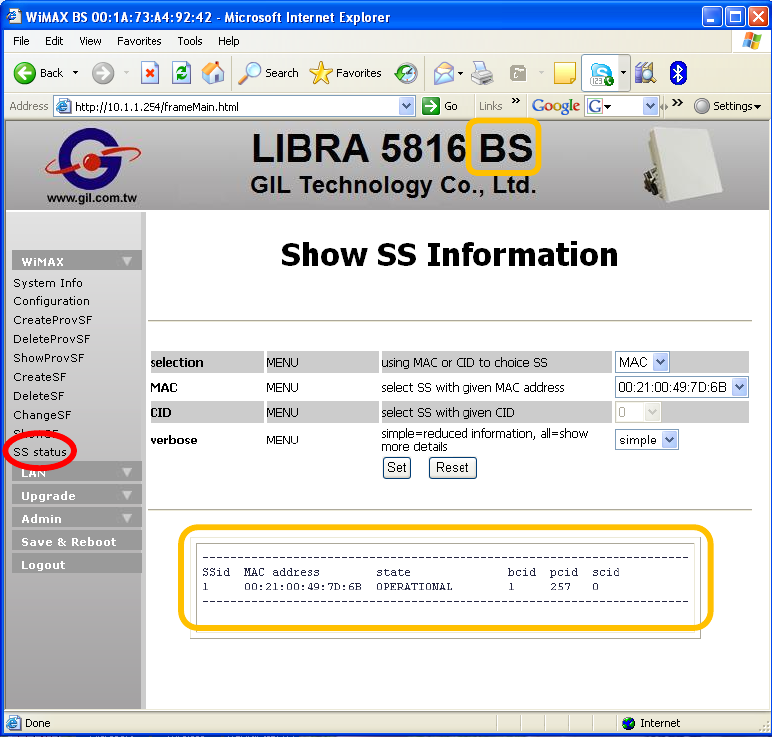The image size is (772, 737).
Task: Expand the Mail button dropdown arrow
Action: pos(460,73)
